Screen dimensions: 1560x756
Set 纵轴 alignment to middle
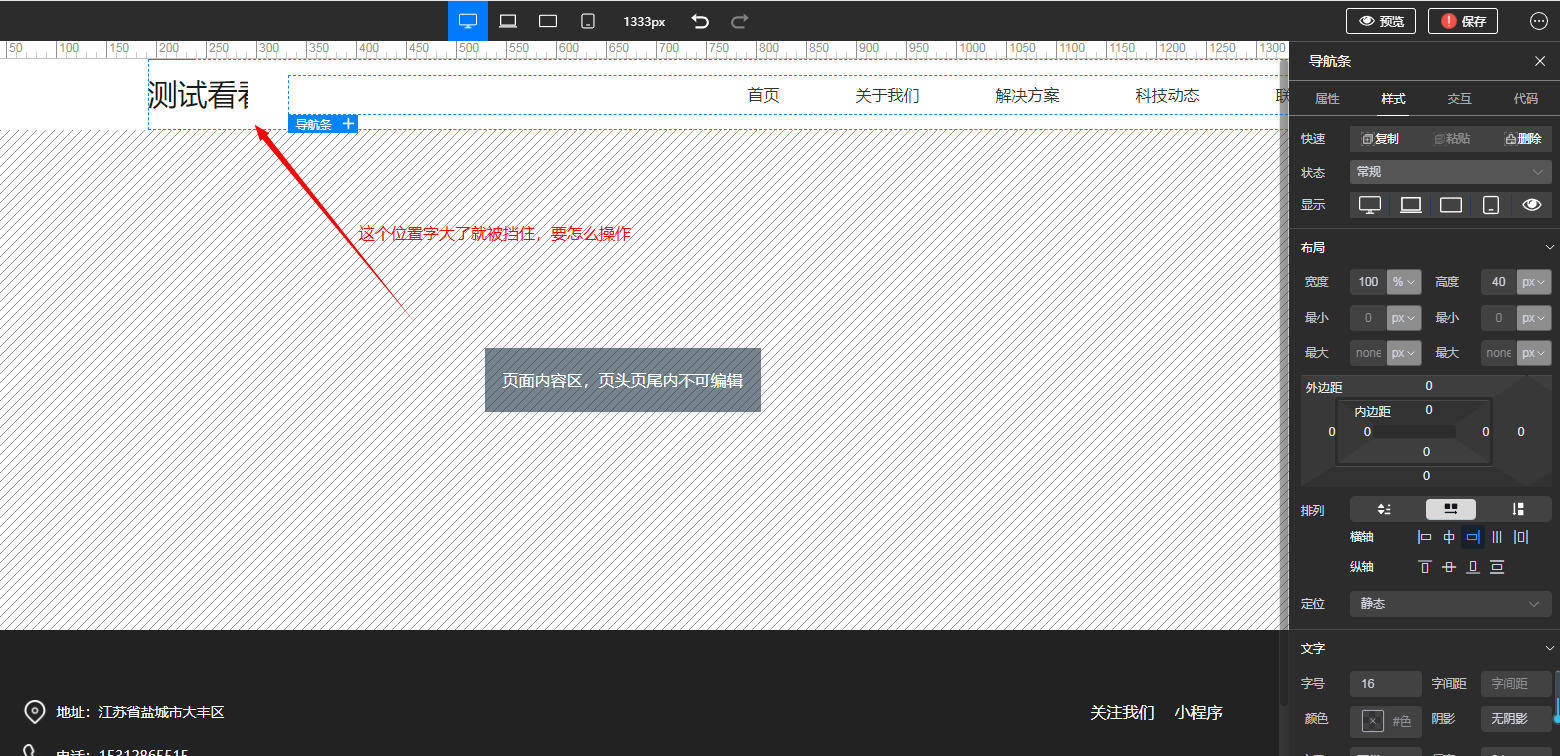(x=1449, y=567)
